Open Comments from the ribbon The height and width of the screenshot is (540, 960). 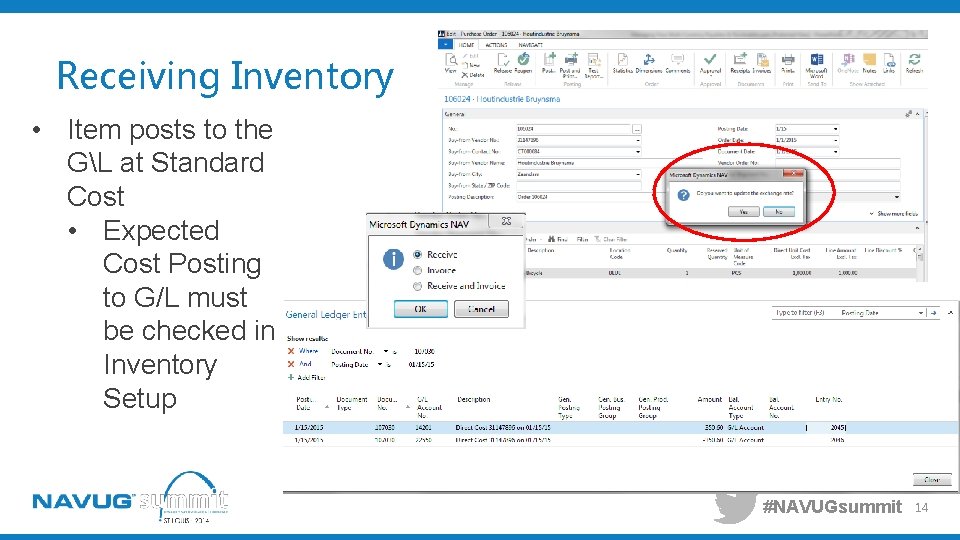tap(677, 63)
